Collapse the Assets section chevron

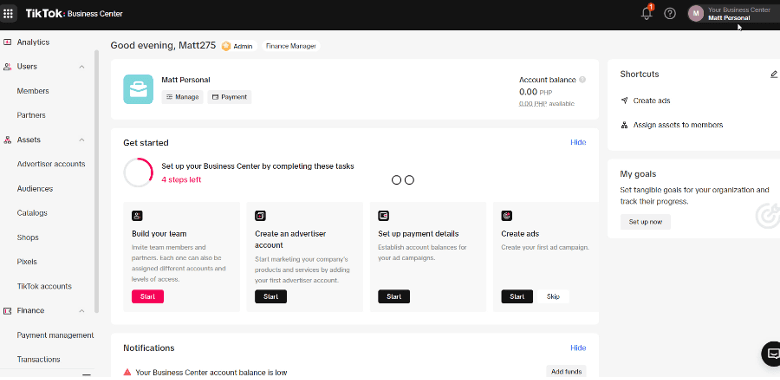(x=82, y=140)
